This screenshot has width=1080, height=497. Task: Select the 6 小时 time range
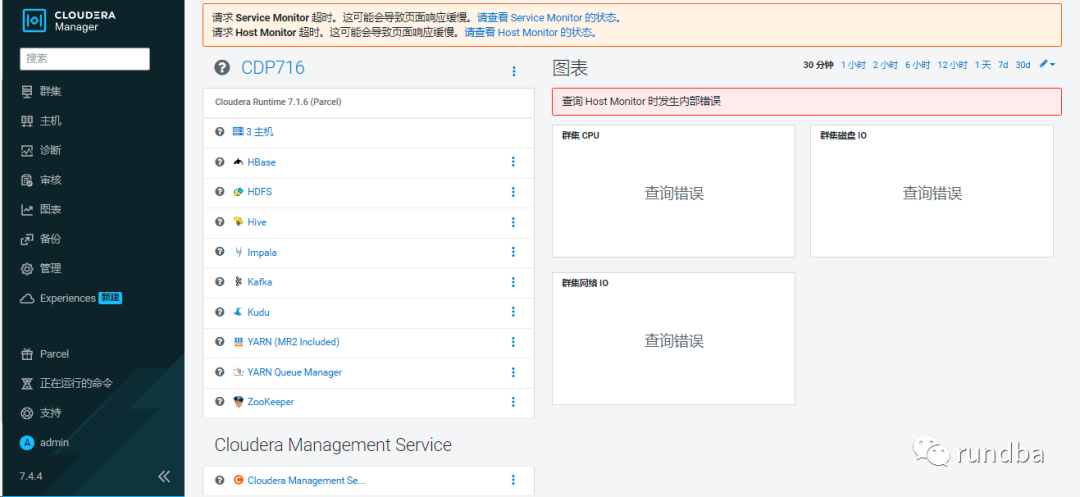pyautogui.click(x=917, y=65)
